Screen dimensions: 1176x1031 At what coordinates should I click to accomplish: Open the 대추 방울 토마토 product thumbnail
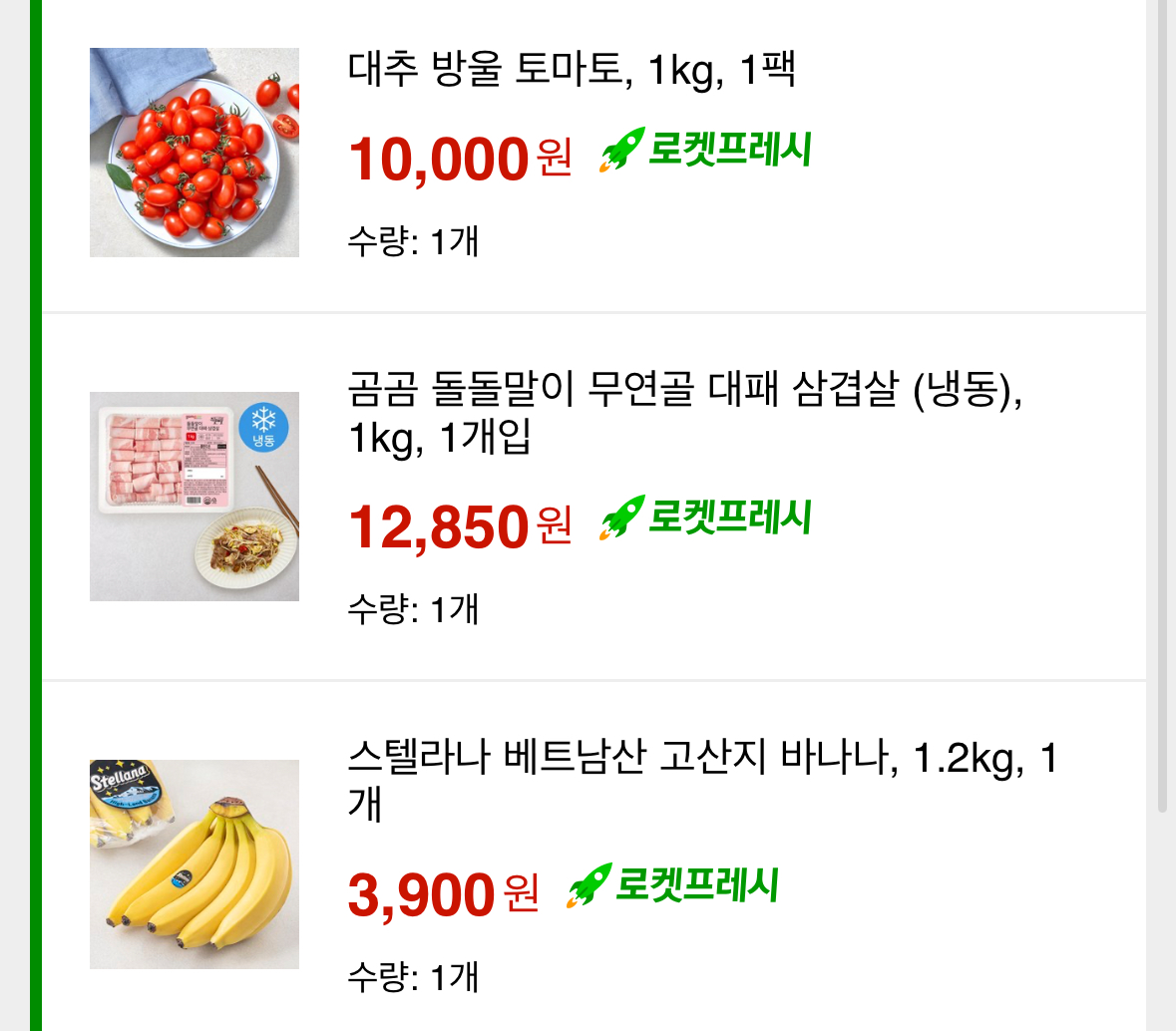[x=195, y=153]
